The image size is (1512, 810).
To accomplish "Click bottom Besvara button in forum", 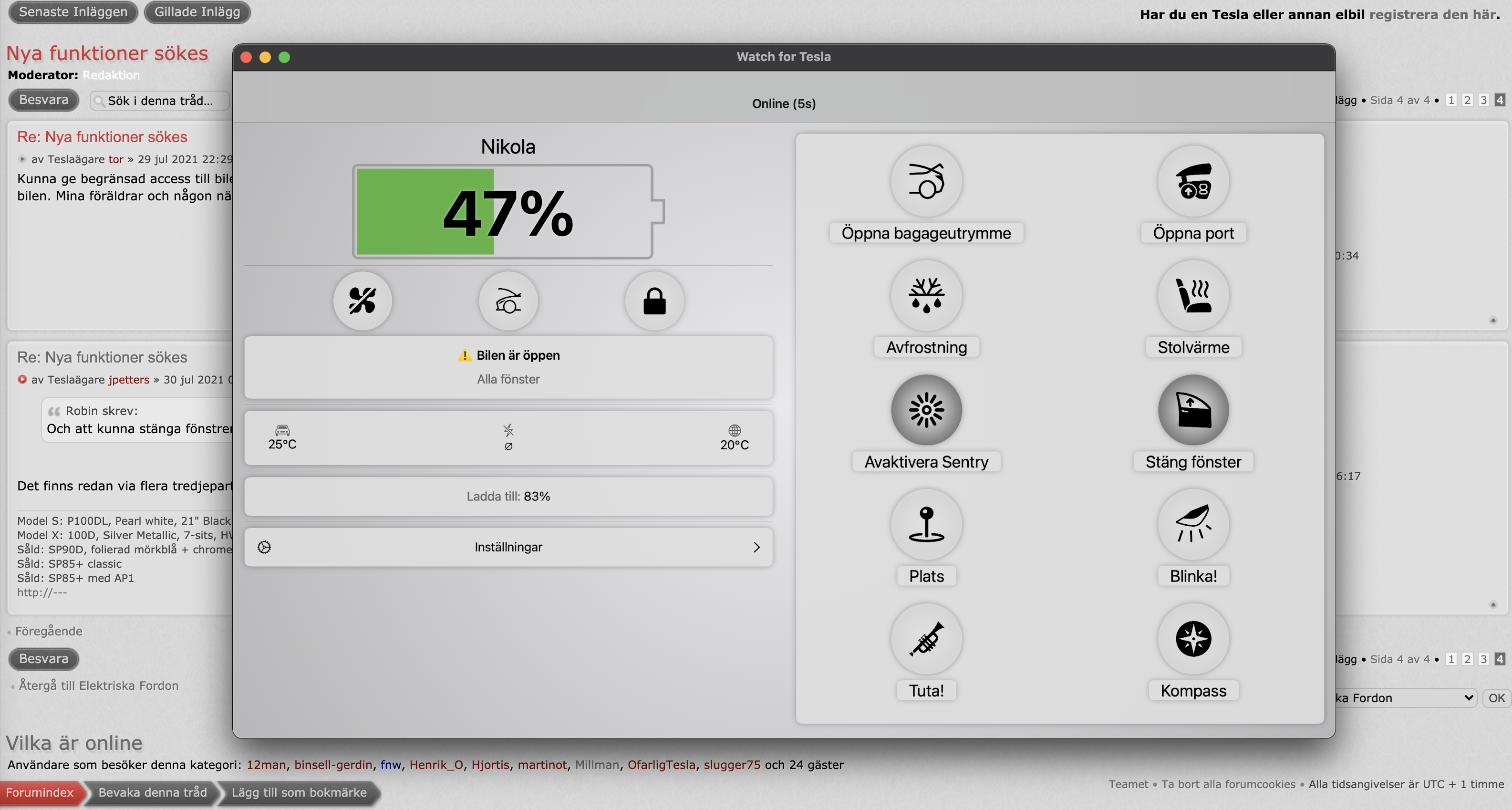I will pyautogui.click(x=43, y=659).
